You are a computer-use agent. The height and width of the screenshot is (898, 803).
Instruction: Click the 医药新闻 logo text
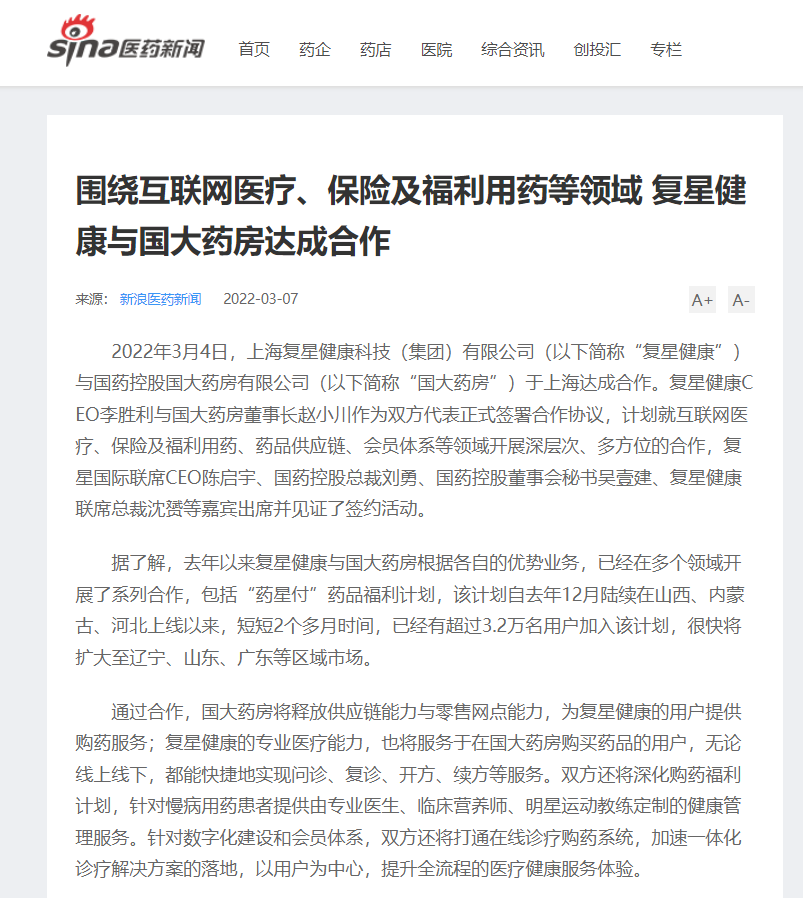click(x=162, y=49)
